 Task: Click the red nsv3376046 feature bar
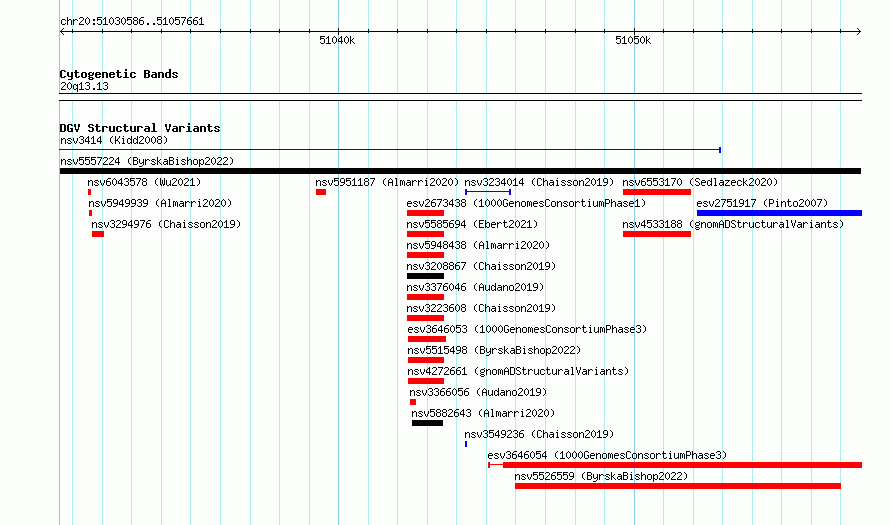(x=425, y=297)
